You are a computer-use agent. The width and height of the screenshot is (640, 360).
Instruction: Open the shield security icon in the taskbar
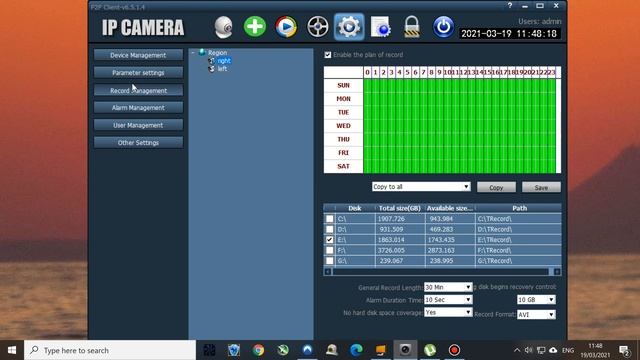[x=234, y=350]
